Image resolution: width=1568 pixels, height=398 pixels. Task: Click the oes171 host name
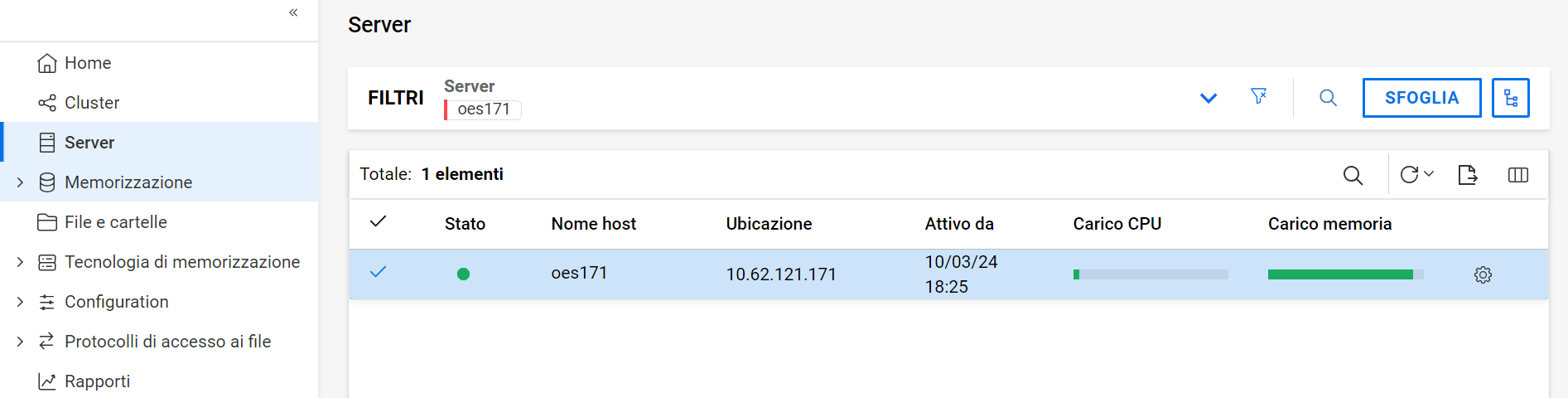point(579,273)
